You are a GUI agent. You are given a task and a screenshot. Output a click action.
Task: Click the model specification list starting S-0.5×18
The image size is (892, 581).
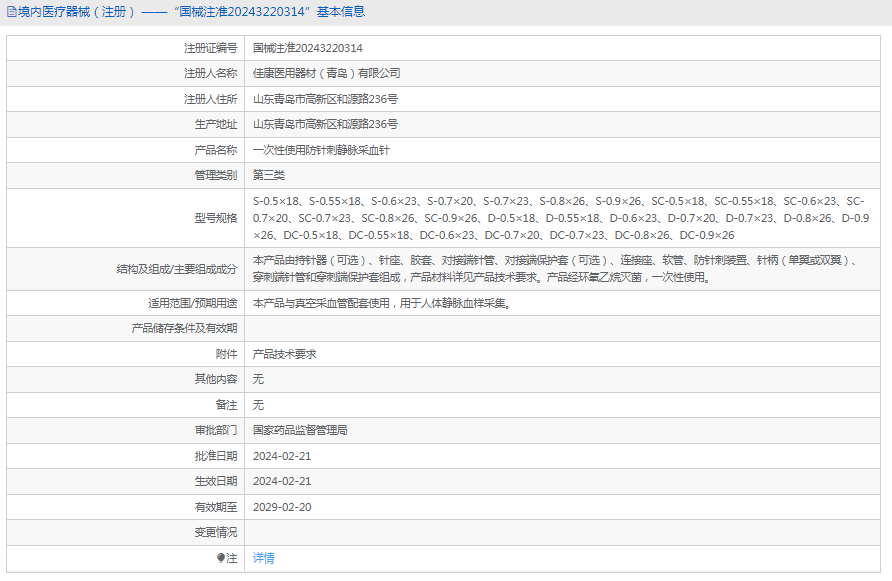[561, 218]
